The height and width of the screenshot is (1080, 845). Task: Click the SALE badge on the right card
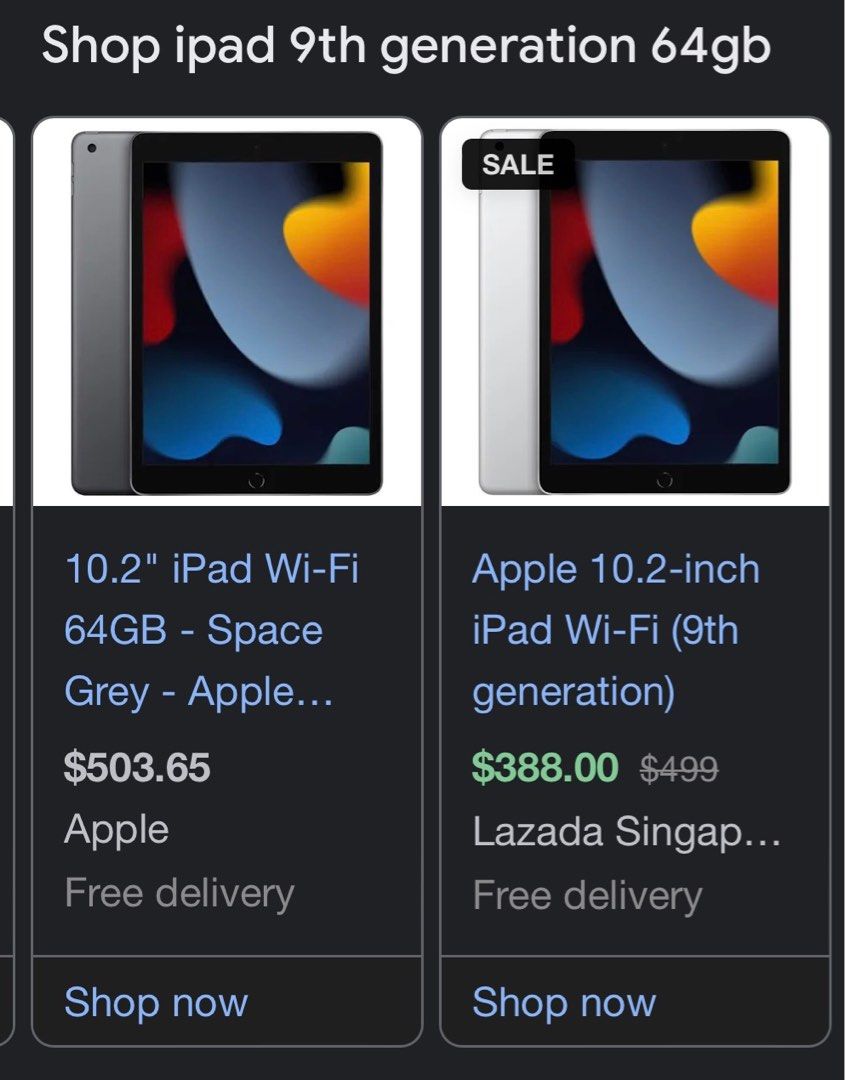(516, 166)
